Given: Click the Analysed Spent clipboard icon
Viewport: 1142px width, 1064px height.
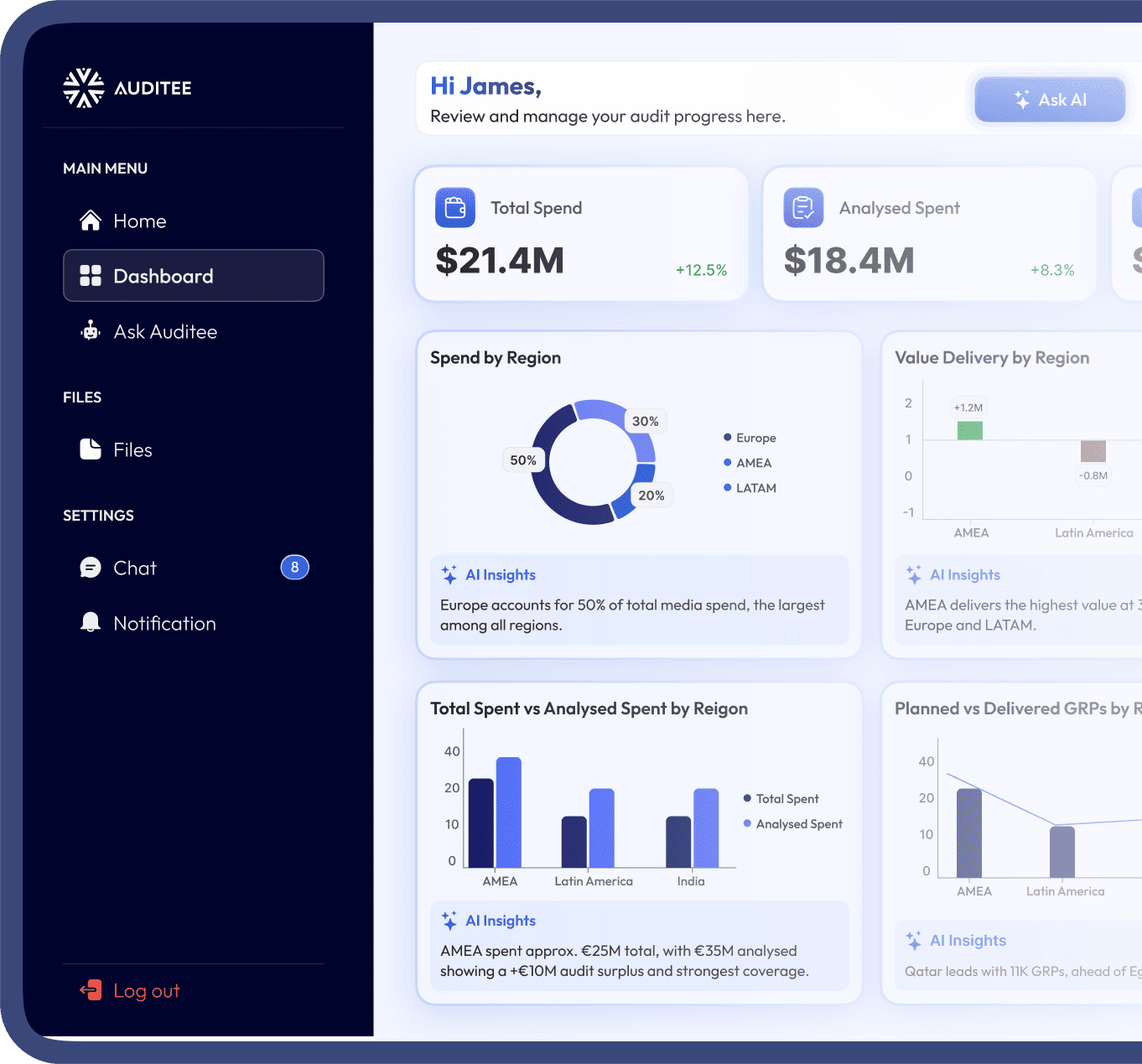Looking at the screenshot, I should [803, 207].
